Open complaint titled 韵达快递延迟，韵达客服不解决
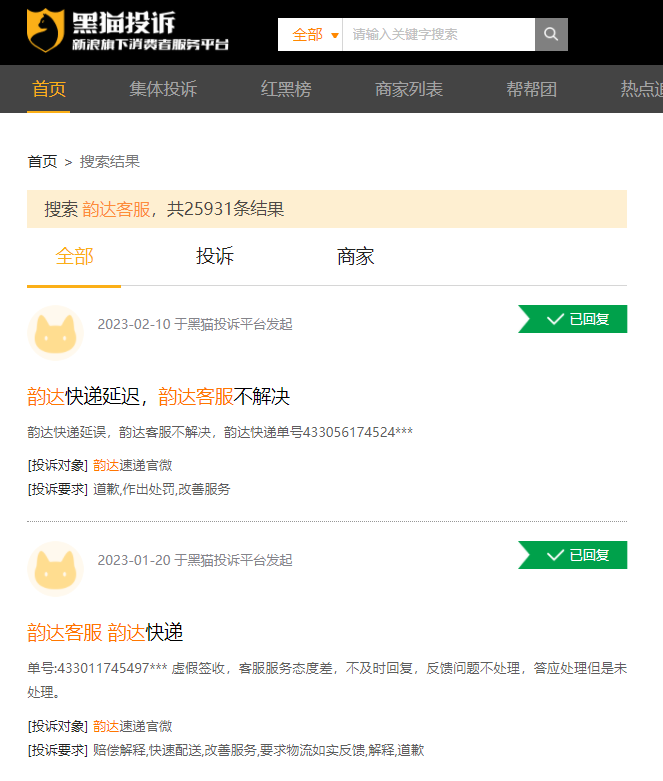 [x=158, y=397]
